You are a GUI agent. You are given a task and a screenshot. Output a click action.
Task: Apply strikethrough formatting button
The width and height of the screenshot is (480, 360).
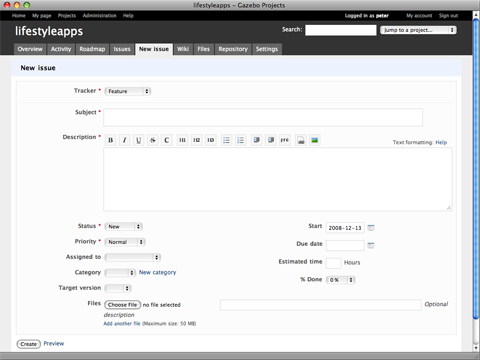[153, 140]
